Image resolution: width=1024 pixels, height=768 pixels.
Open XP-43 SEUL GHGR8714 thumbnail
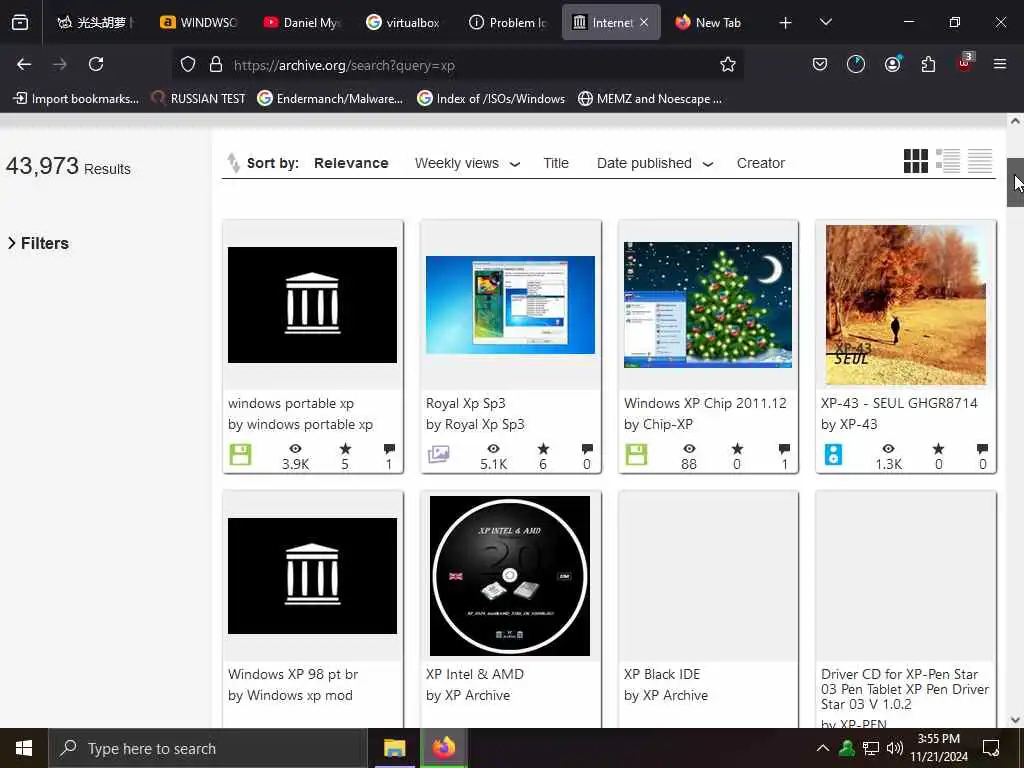(x=906, y=305)
